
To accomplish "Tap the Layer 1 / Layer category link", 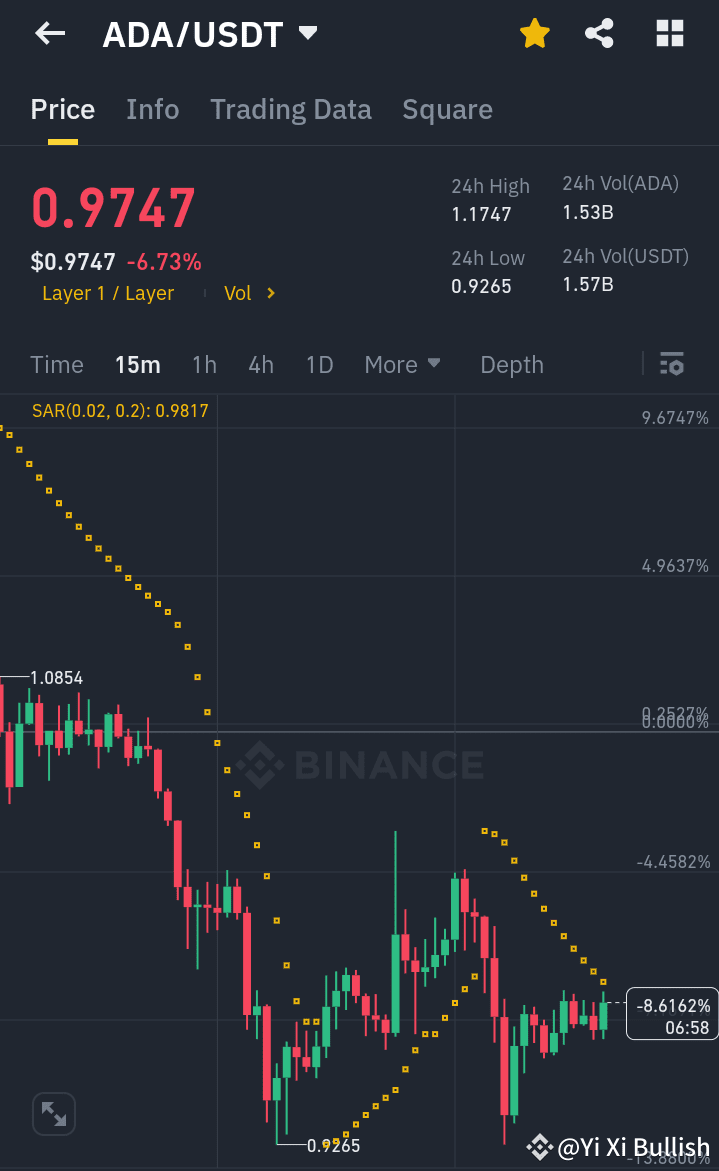I will (x=107, y=293).
